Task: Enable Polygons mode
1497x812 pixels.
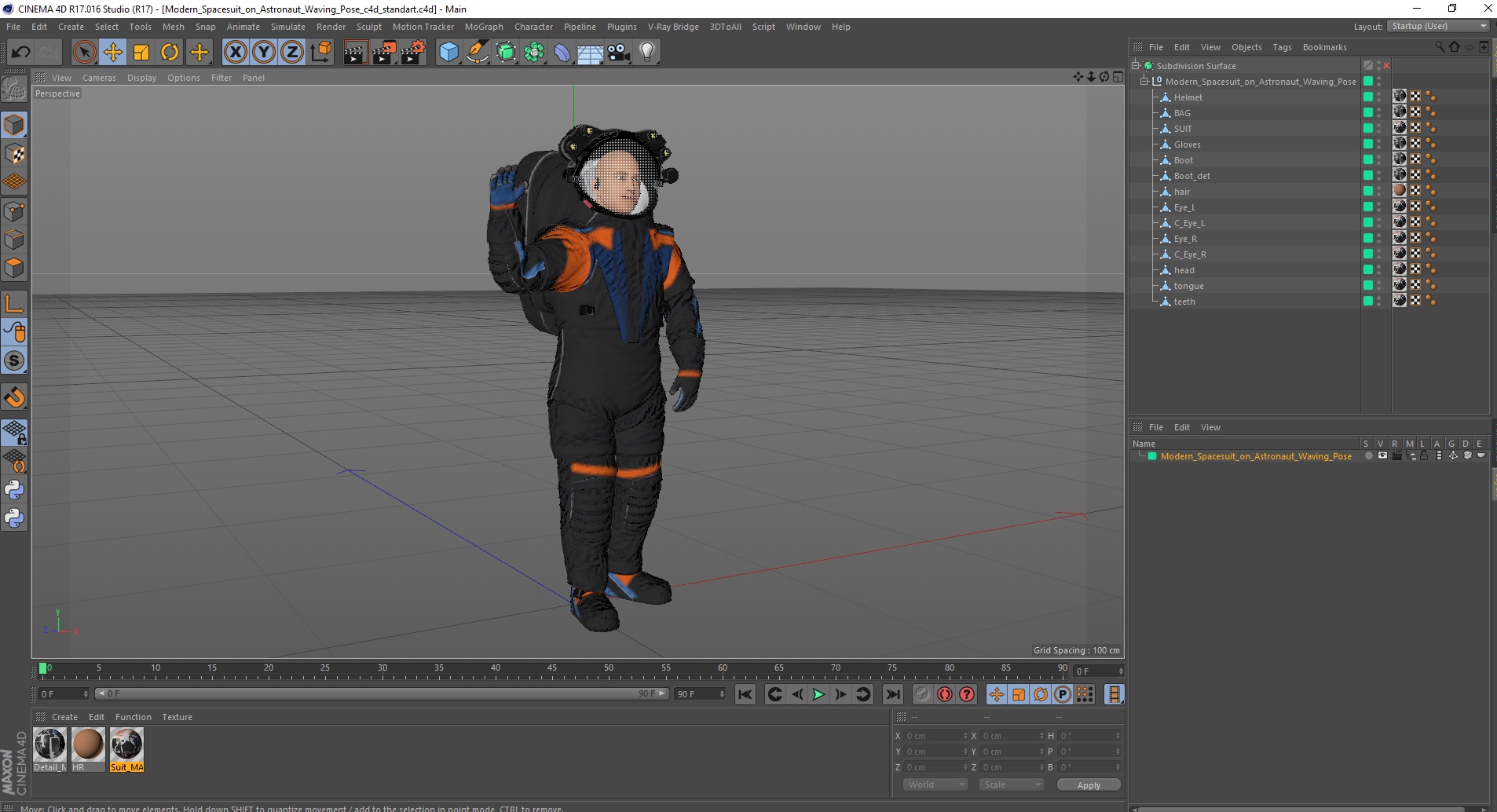Action: [14, 269]
